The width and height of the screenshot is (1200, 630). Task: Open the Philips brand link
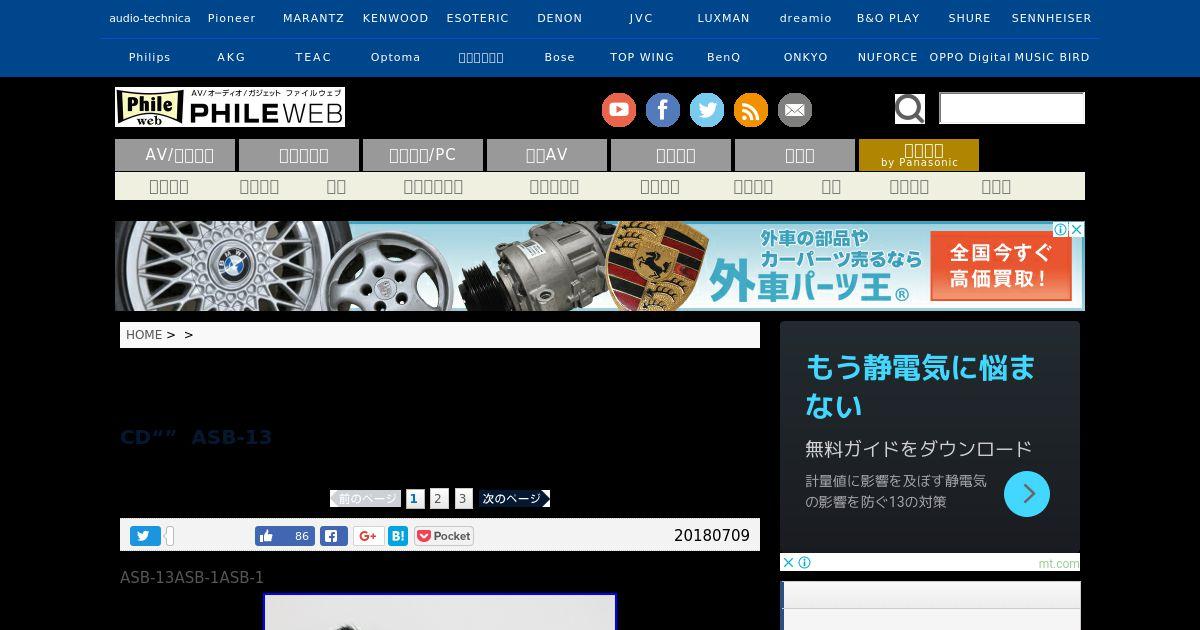click(x=150, y=57)
